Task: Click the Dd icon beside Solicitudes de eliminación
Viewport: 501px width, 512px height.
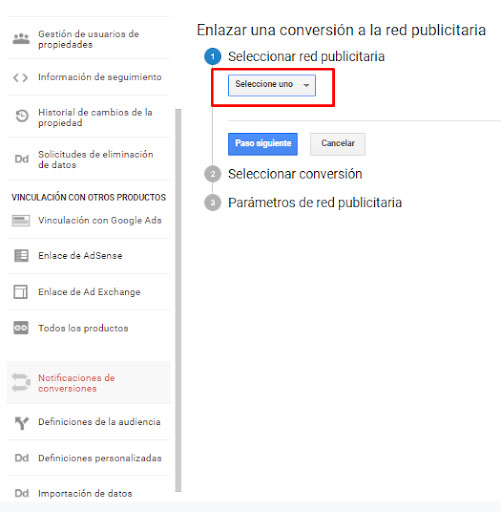Action: tap(22, 159)
